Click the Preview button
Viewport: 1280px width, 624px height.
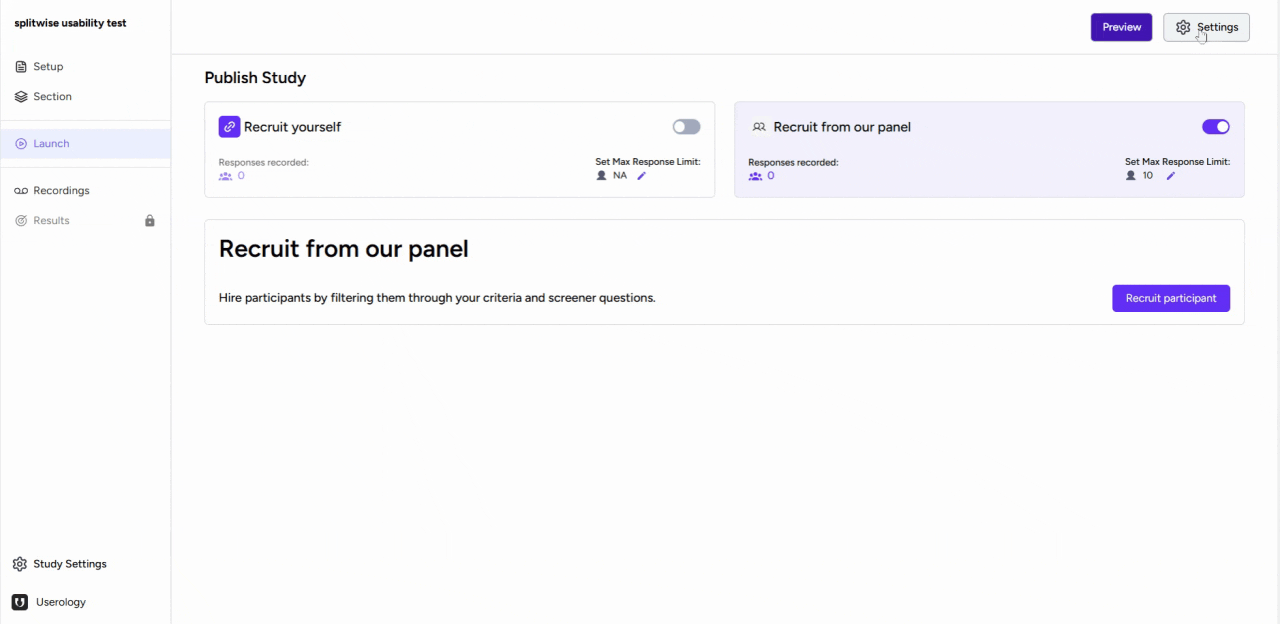pyautogui.click(x=1121, y=27)
